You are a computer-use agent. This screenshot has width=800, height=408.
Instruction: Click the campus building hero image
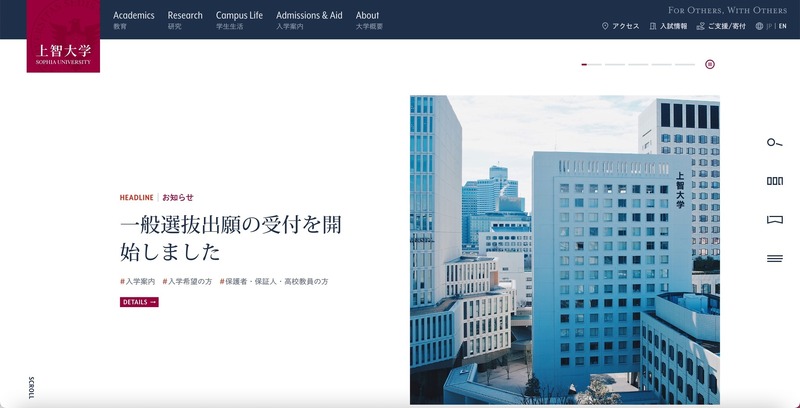click(564, 250)
